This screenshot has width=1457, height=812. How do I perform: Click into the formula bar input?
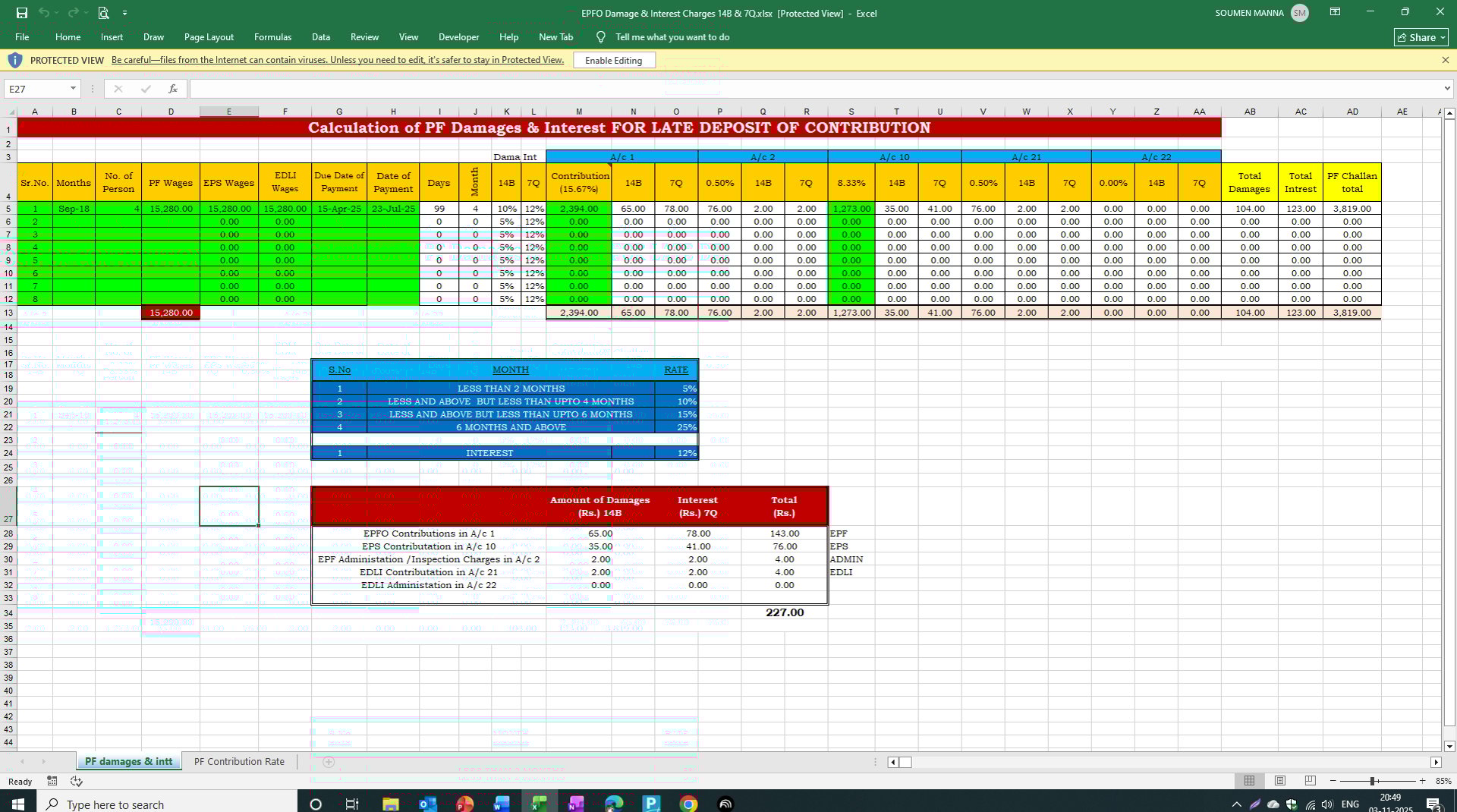[814, 89]
